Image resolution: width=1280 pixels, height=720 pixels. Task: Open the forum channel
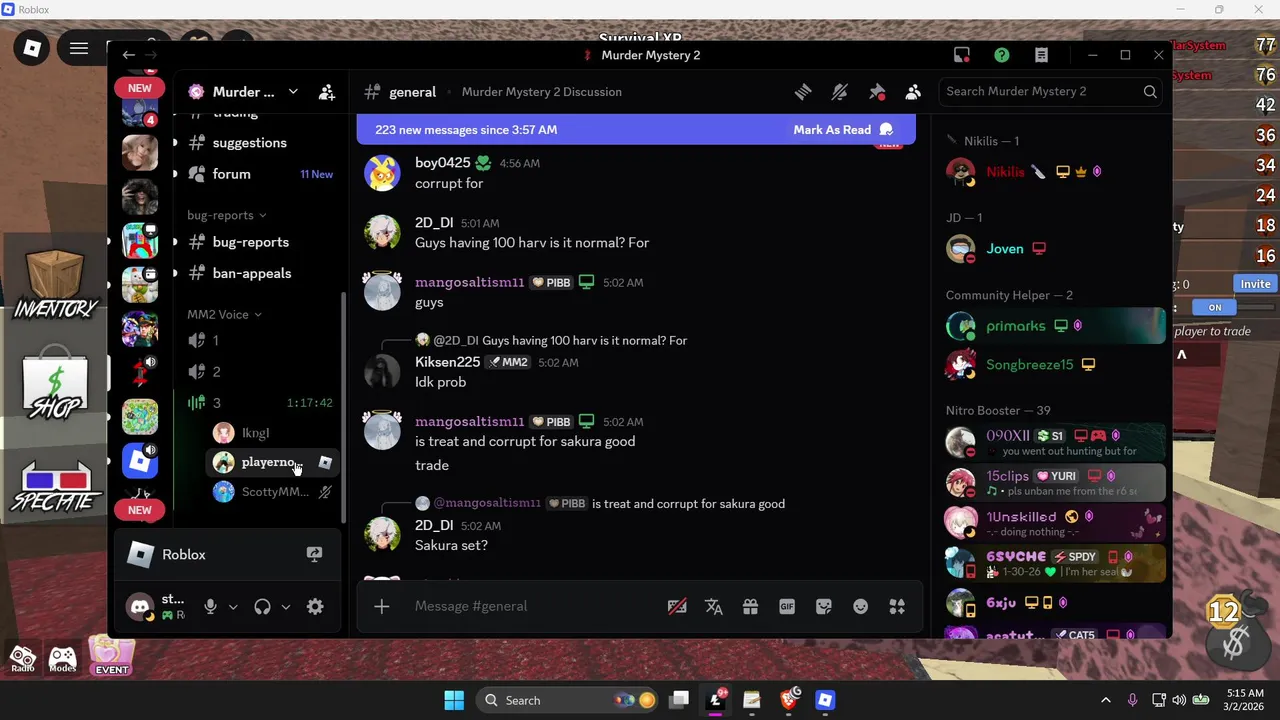click(258, 174)
